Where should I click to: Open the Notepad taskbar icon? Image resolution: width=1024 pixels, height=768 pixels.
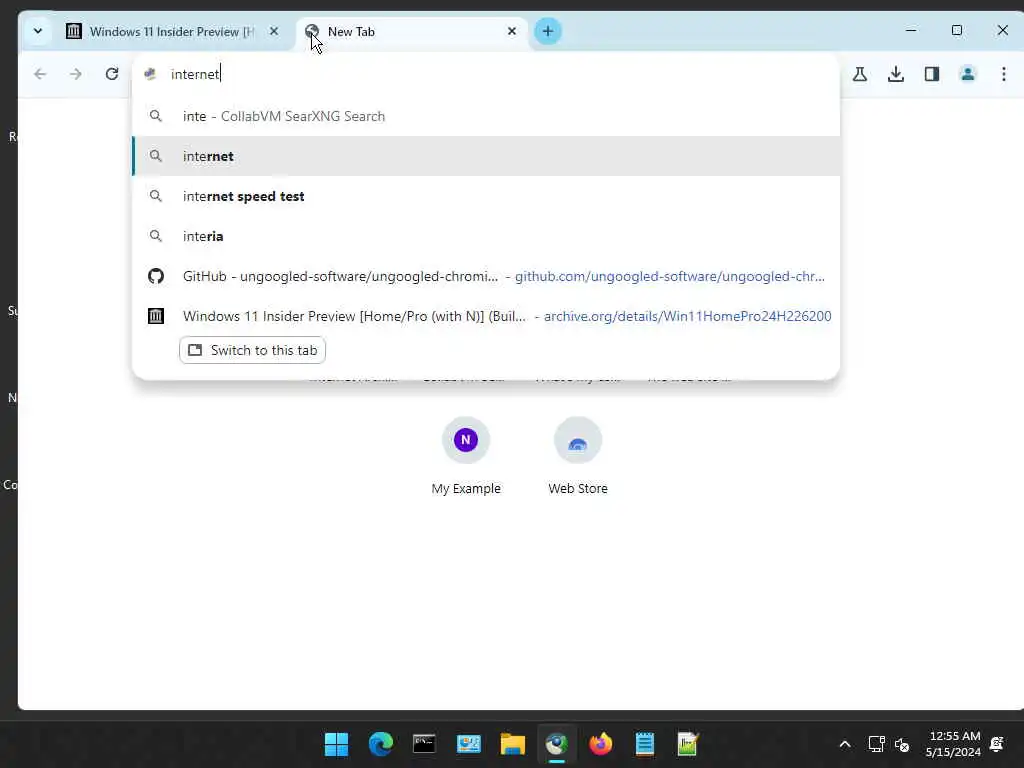pos(645,744)
